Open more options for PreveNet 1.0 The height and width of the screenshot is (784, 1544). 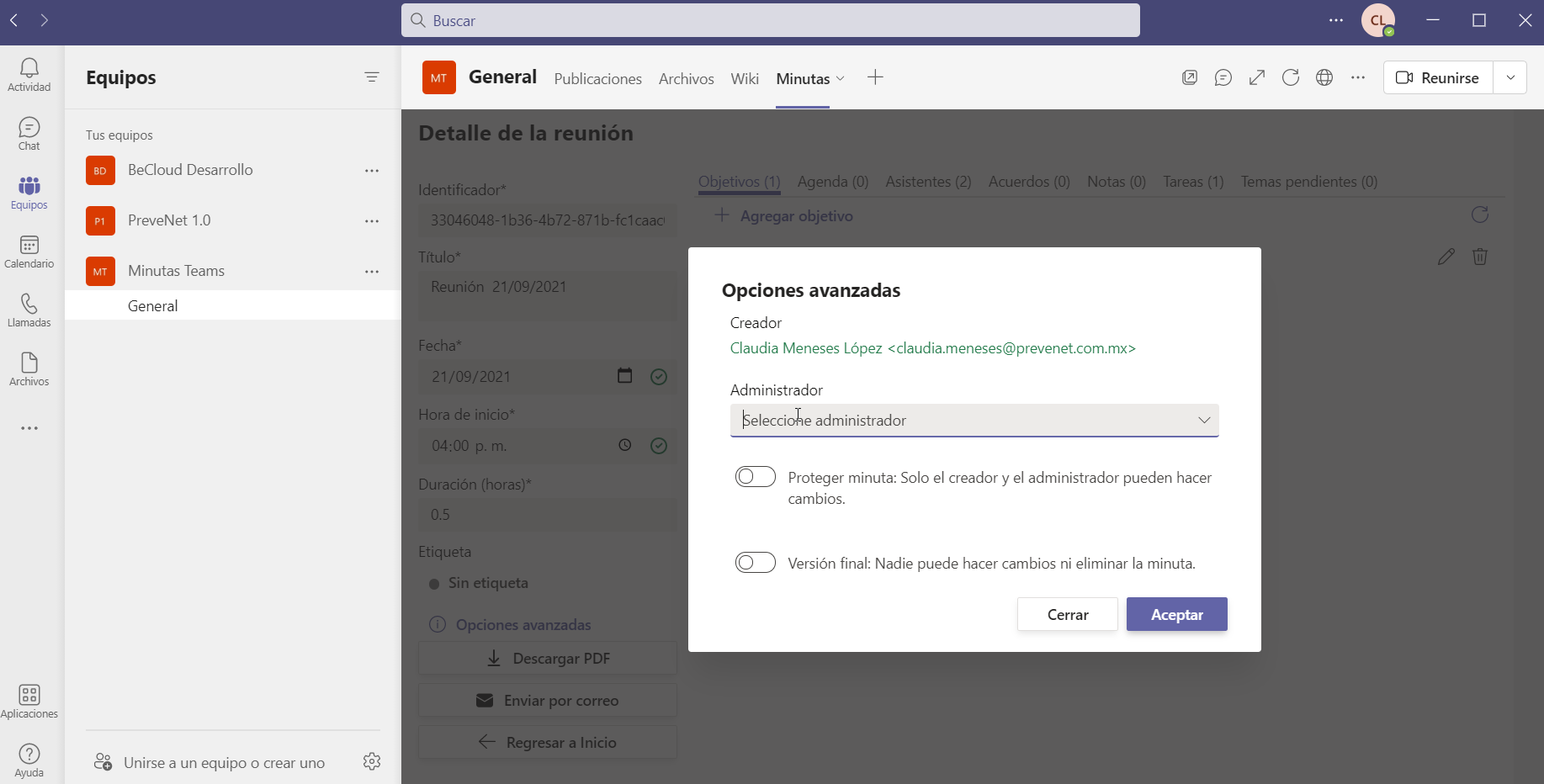tap(372, 221)
